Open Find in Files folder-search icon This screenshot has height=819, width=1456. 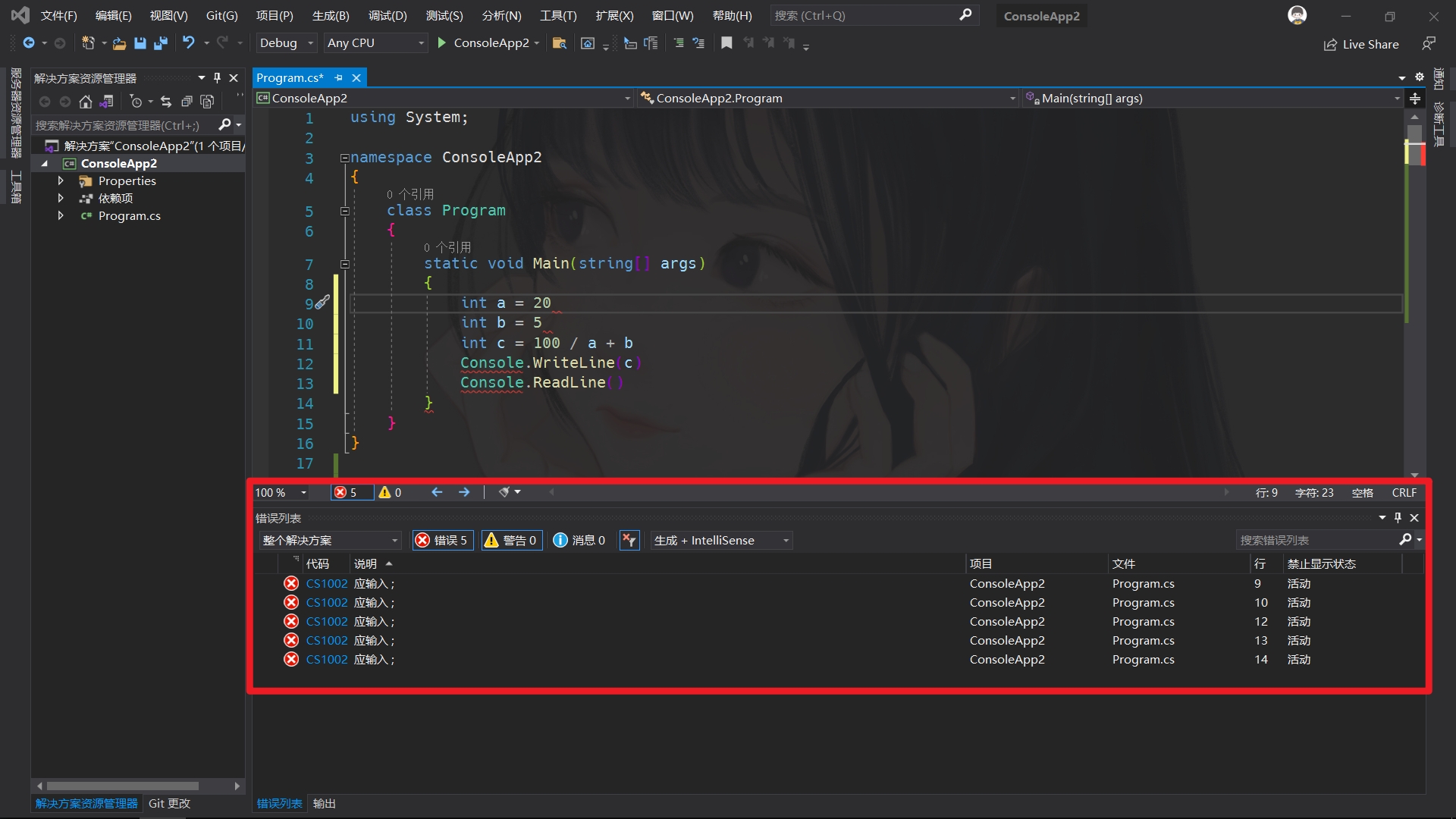560,43
